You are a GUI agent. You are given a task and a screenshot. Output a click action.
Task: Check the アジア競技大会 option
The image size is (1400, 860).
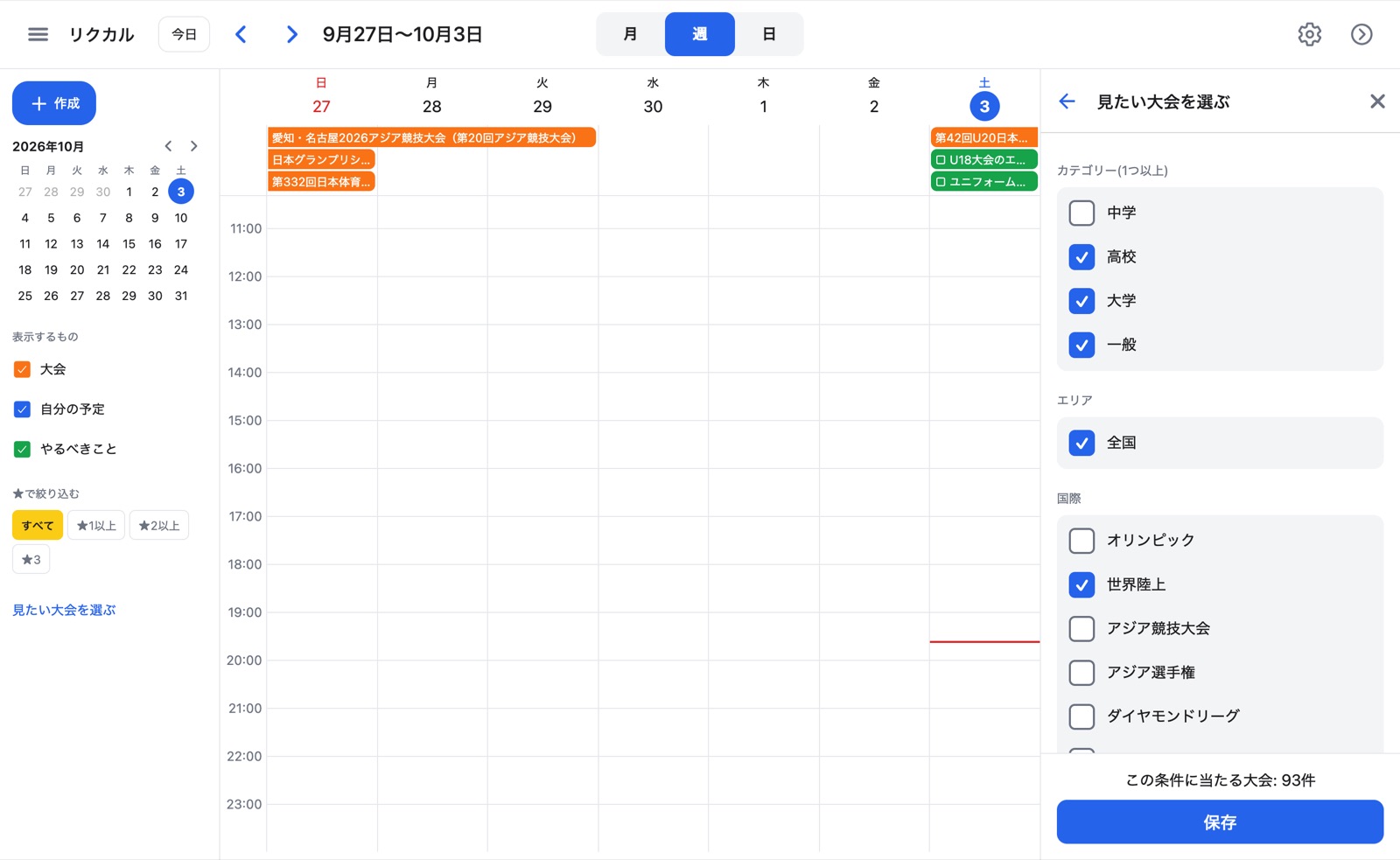click(x=1081, y=628)
